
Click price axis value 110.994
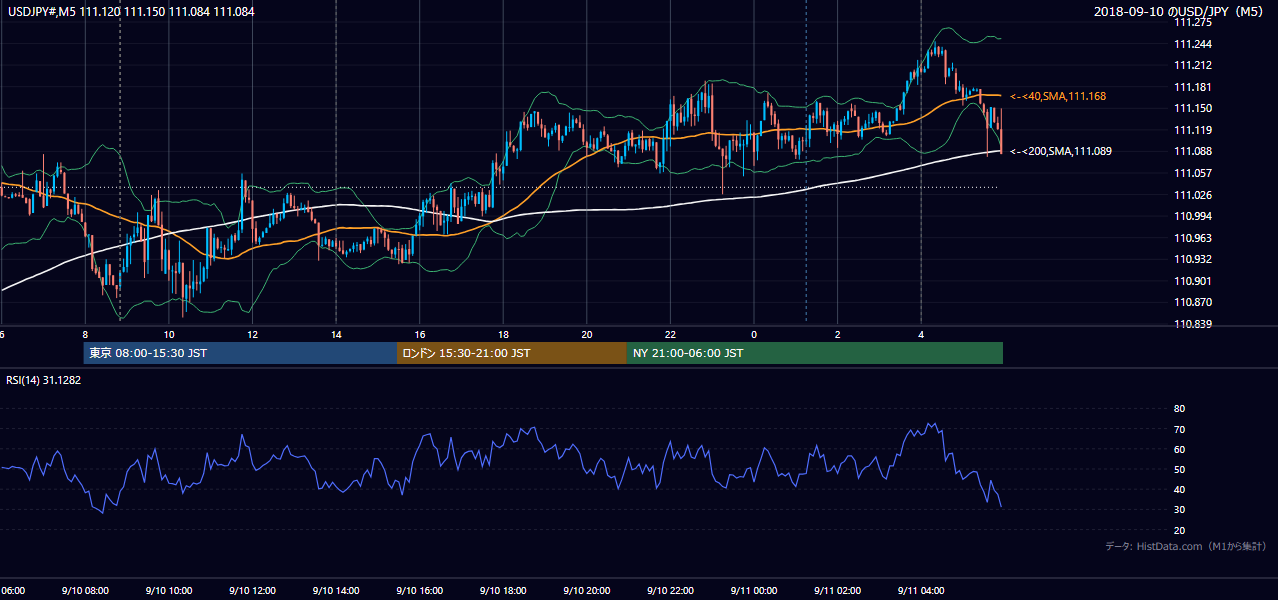1193,216
